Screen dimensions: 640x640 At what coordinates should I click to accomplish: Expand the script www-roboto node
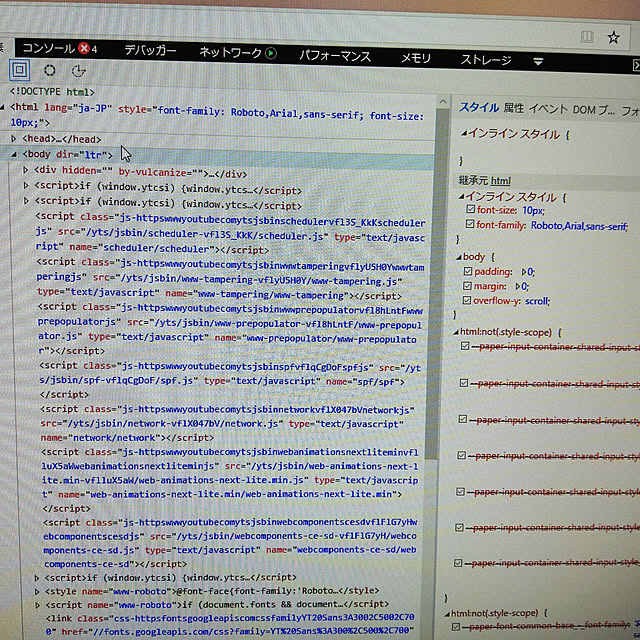[x=37, y=605]
